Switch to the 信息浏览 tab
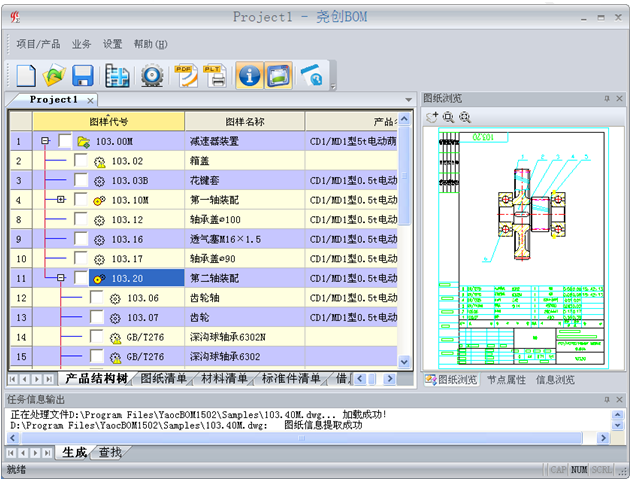This screenshot has width=630, height=479. (555, 380)
